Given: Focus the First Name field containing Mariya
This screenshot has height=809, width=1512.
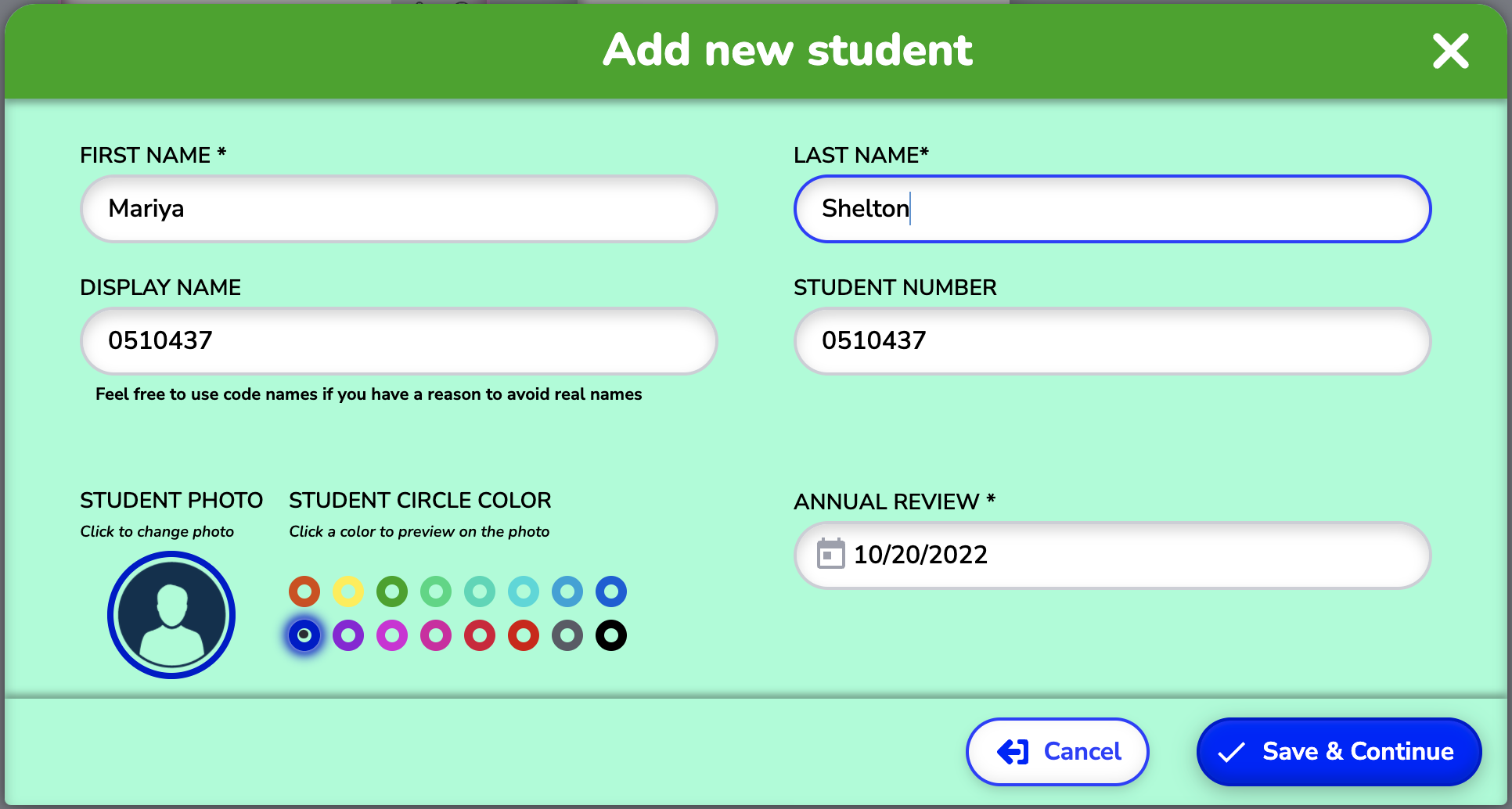Looking at the screenshot, I should [x=399, y=209].
